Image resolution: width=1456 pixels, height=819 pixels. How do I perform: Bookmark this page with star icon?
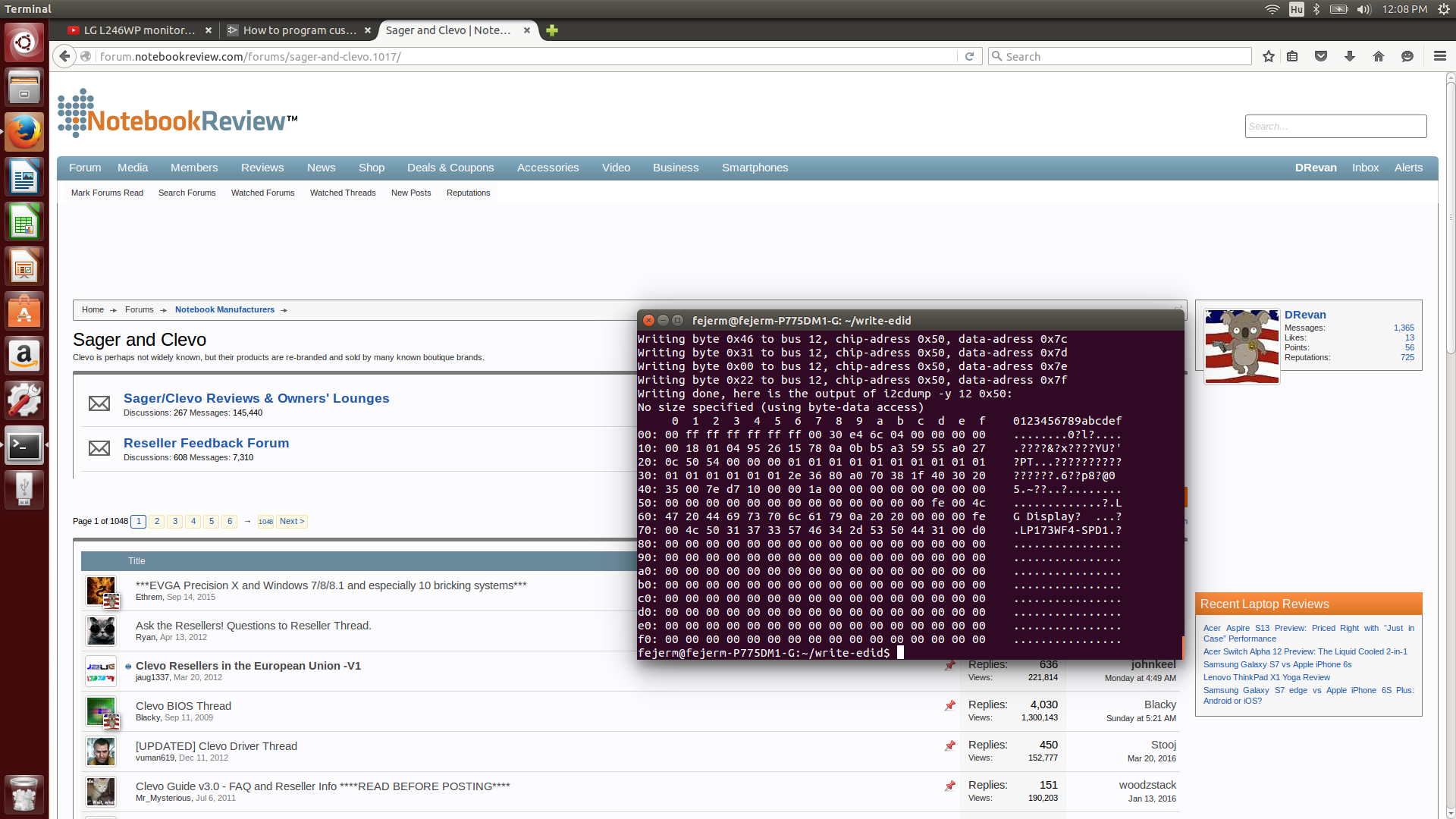click(1269, 56)
